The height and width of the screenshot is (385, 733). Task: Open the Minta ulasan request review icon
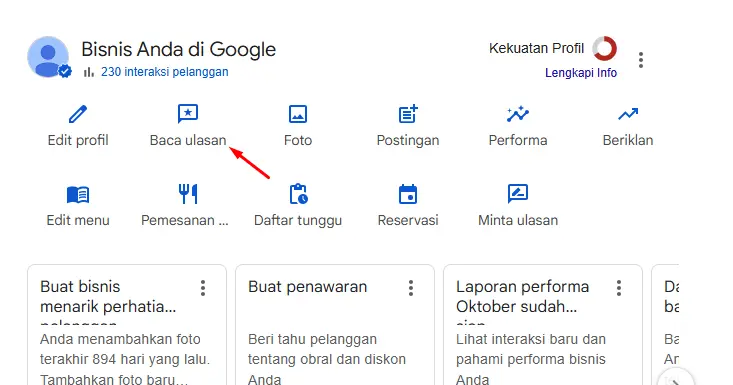tap(517, 194)
